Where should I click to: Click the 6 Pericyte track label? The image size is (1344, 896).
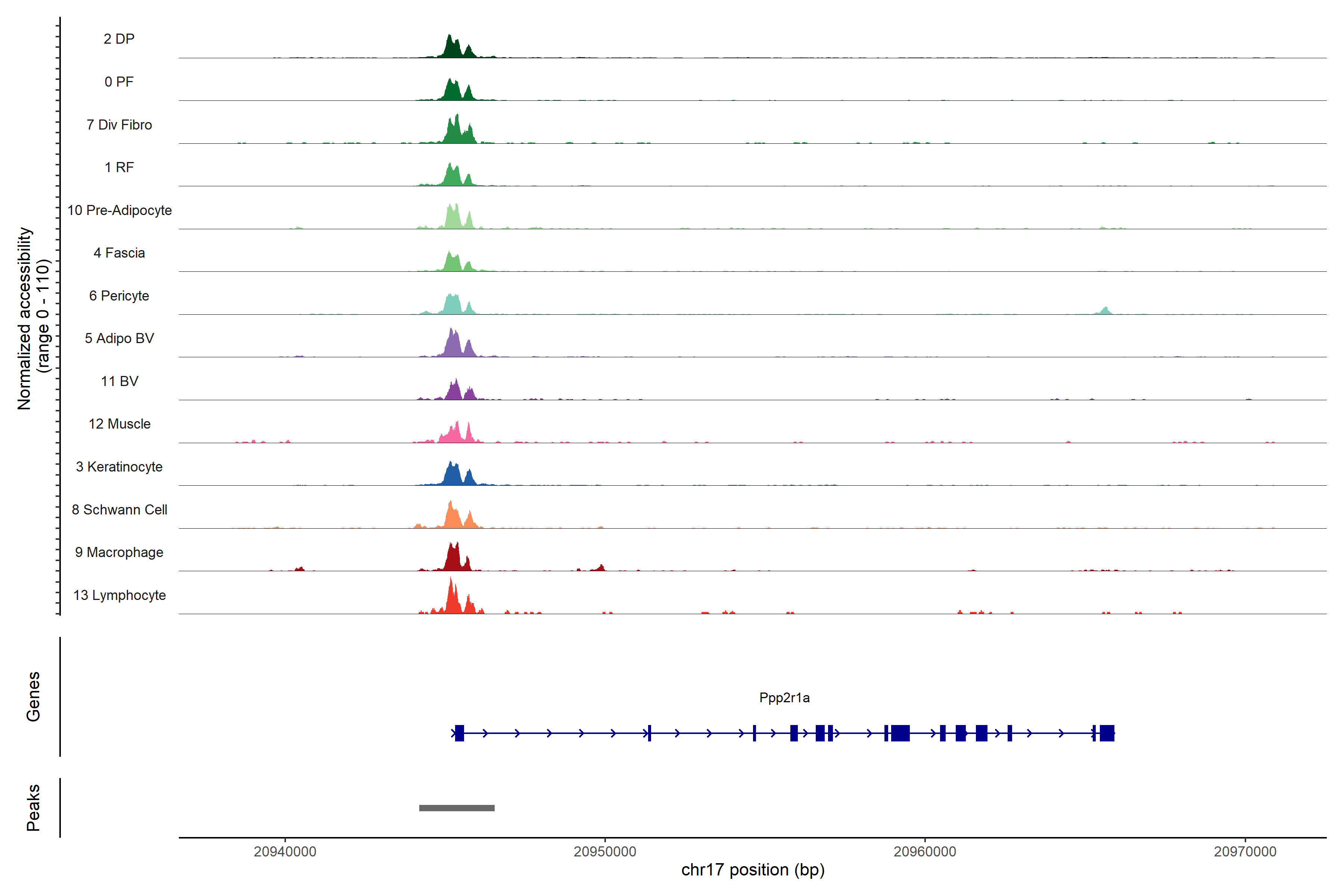(x=119, y=295)
